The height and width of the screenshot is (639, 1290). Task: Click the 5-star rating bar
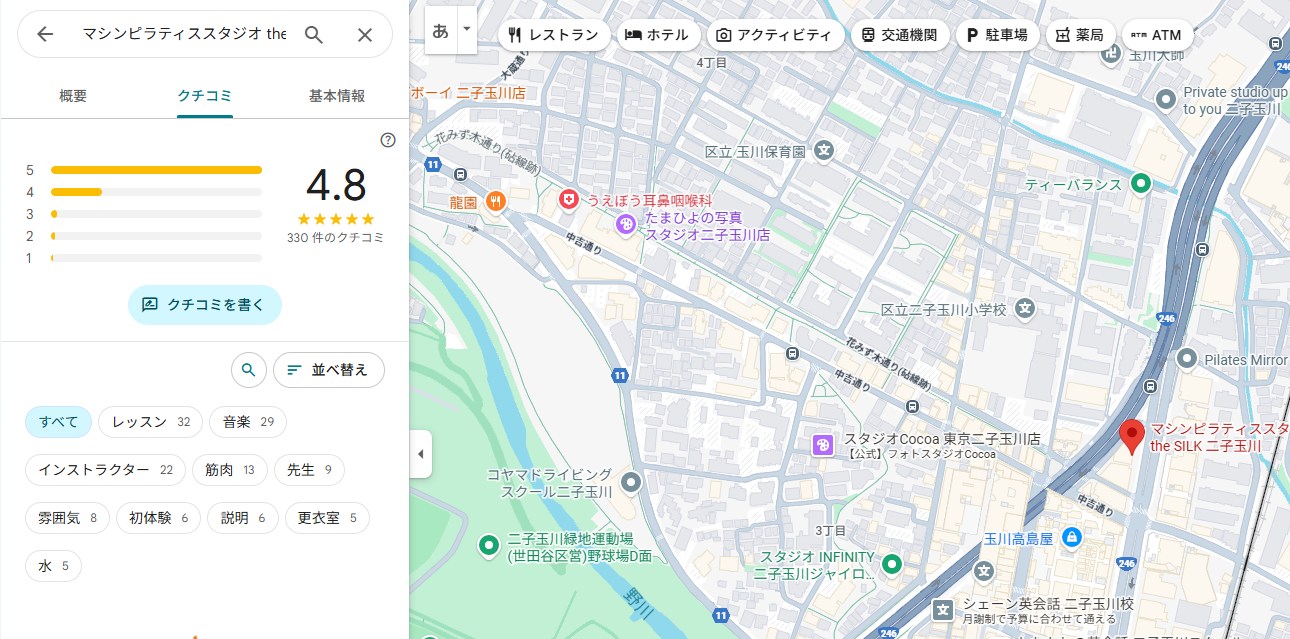tap(156, 170)
